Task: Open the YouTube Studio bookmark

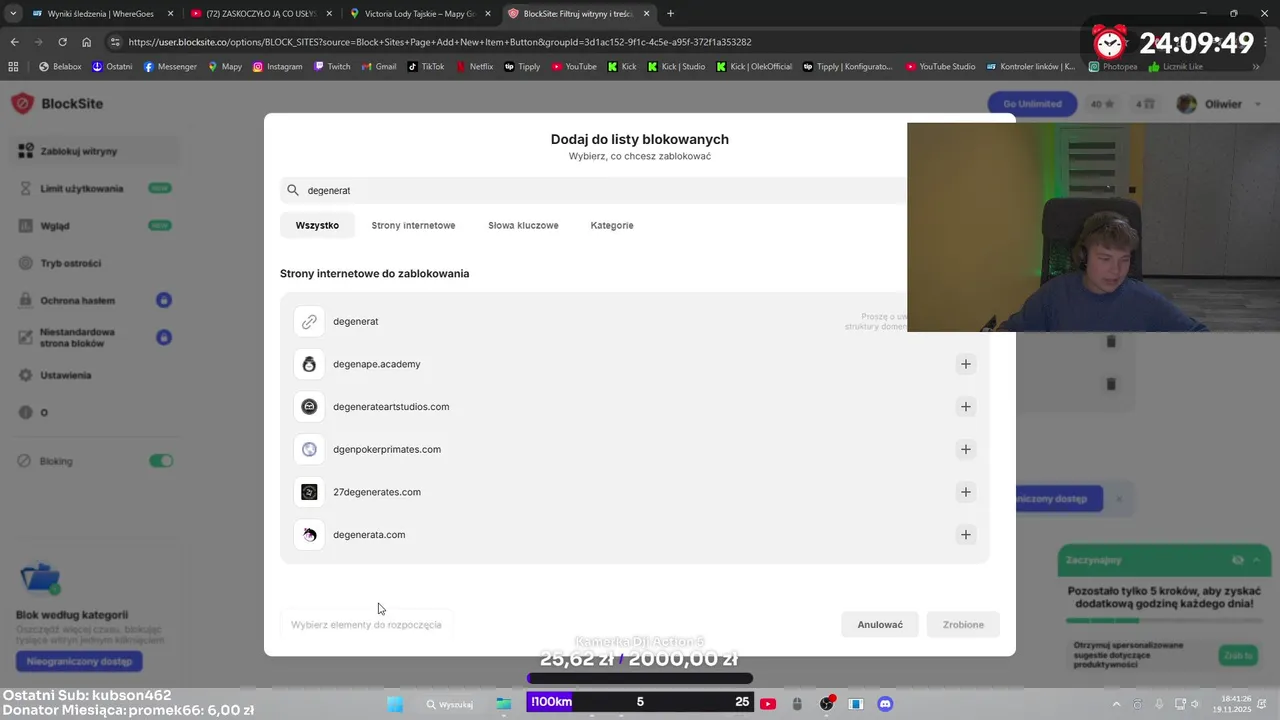Action: point(940,67)
